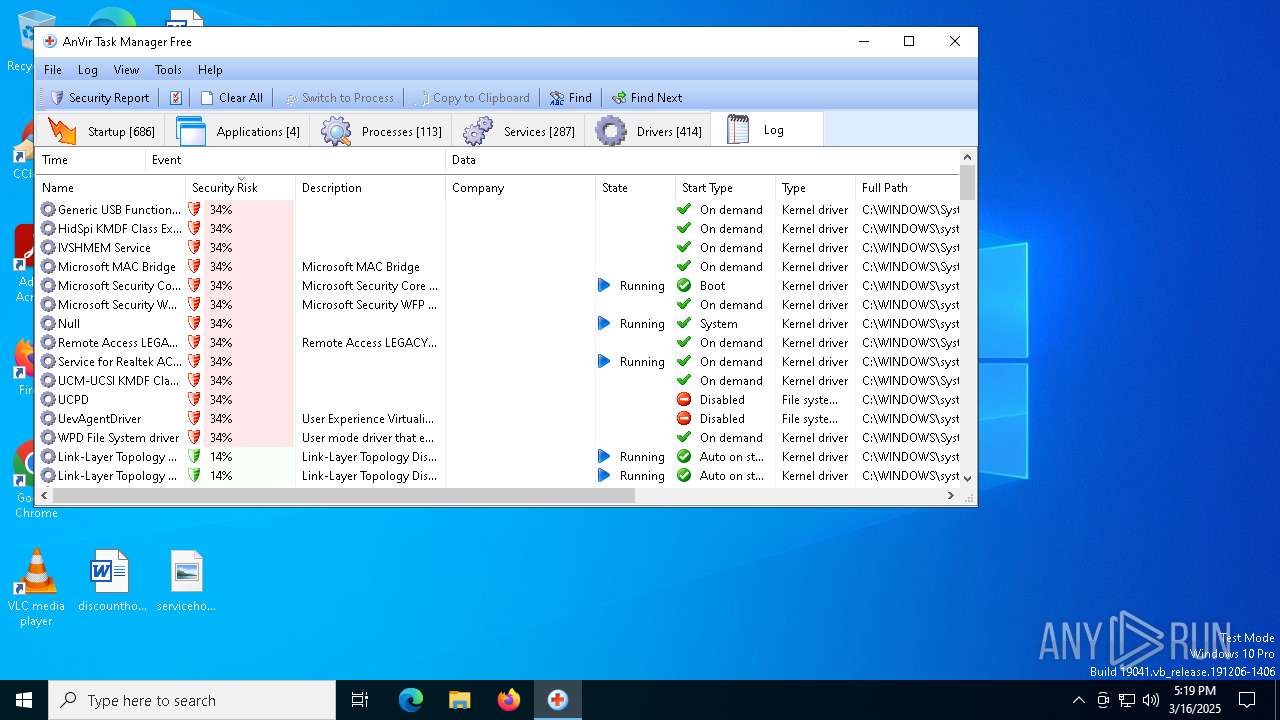
Task: Click the red checklist icon in toolbar
Action: tap(176, 98)
